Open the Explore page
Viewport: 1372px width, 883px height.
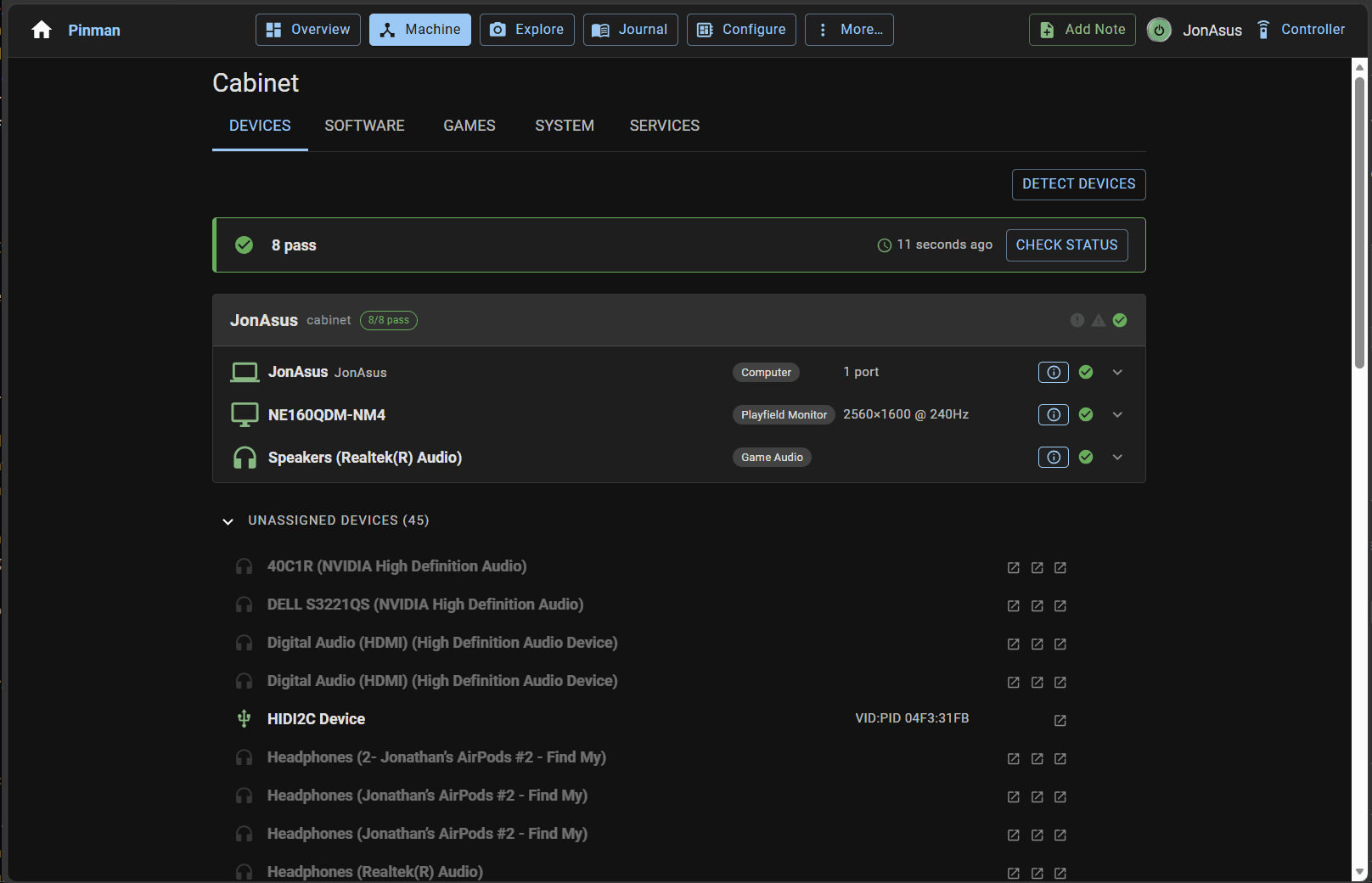pyautogui.click(x=527, y=30)
